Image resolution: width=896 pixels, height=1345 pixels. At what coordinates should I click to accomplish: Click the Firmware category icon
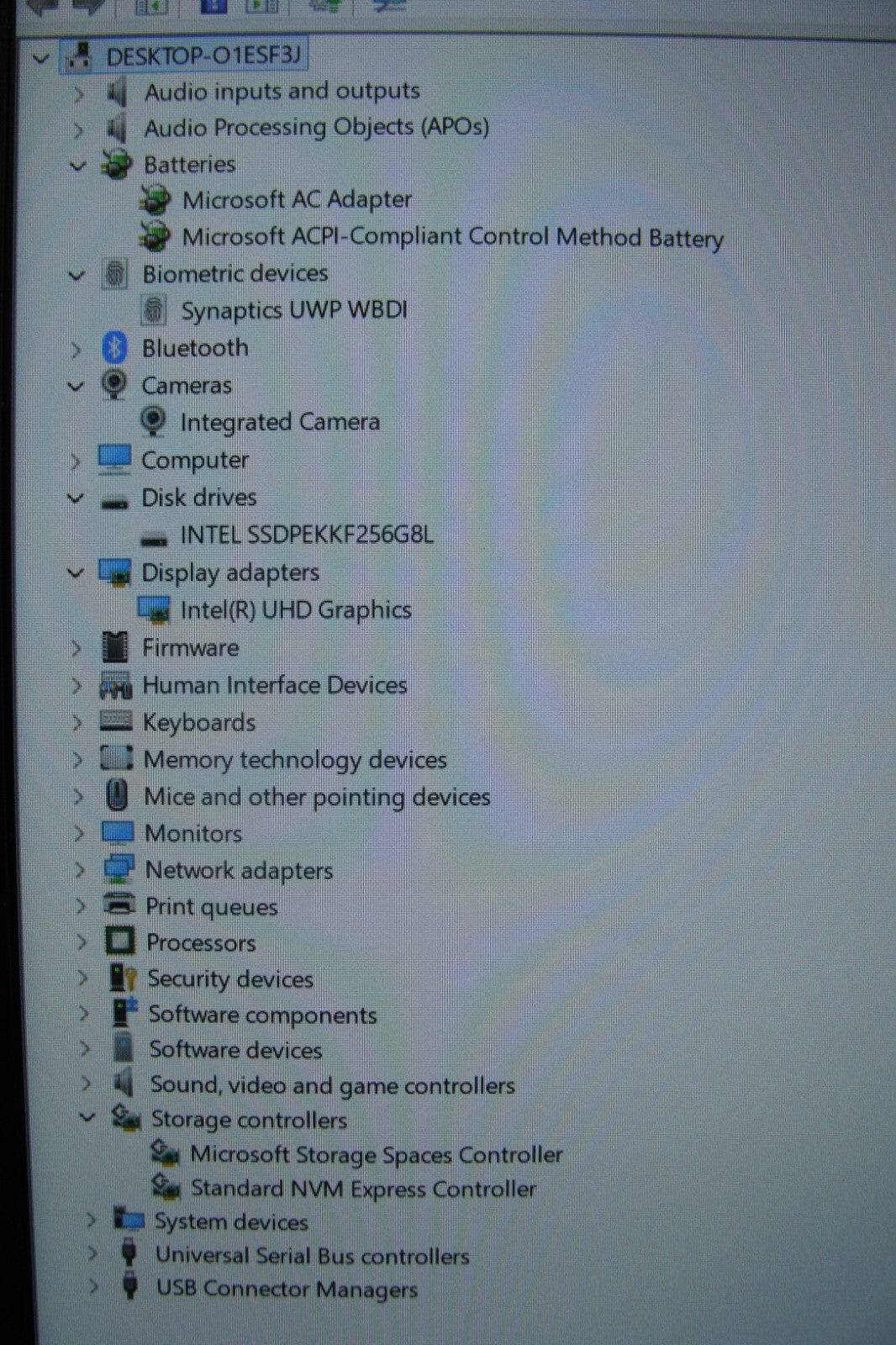point(114,647)
